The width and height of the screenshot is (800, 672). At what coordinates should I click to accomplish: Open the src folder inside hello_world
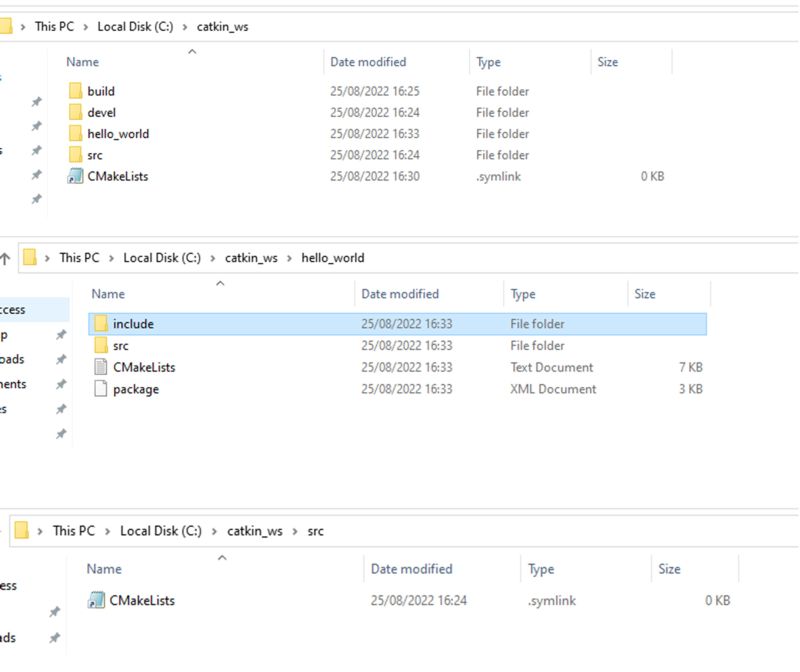tap(122, 345)
